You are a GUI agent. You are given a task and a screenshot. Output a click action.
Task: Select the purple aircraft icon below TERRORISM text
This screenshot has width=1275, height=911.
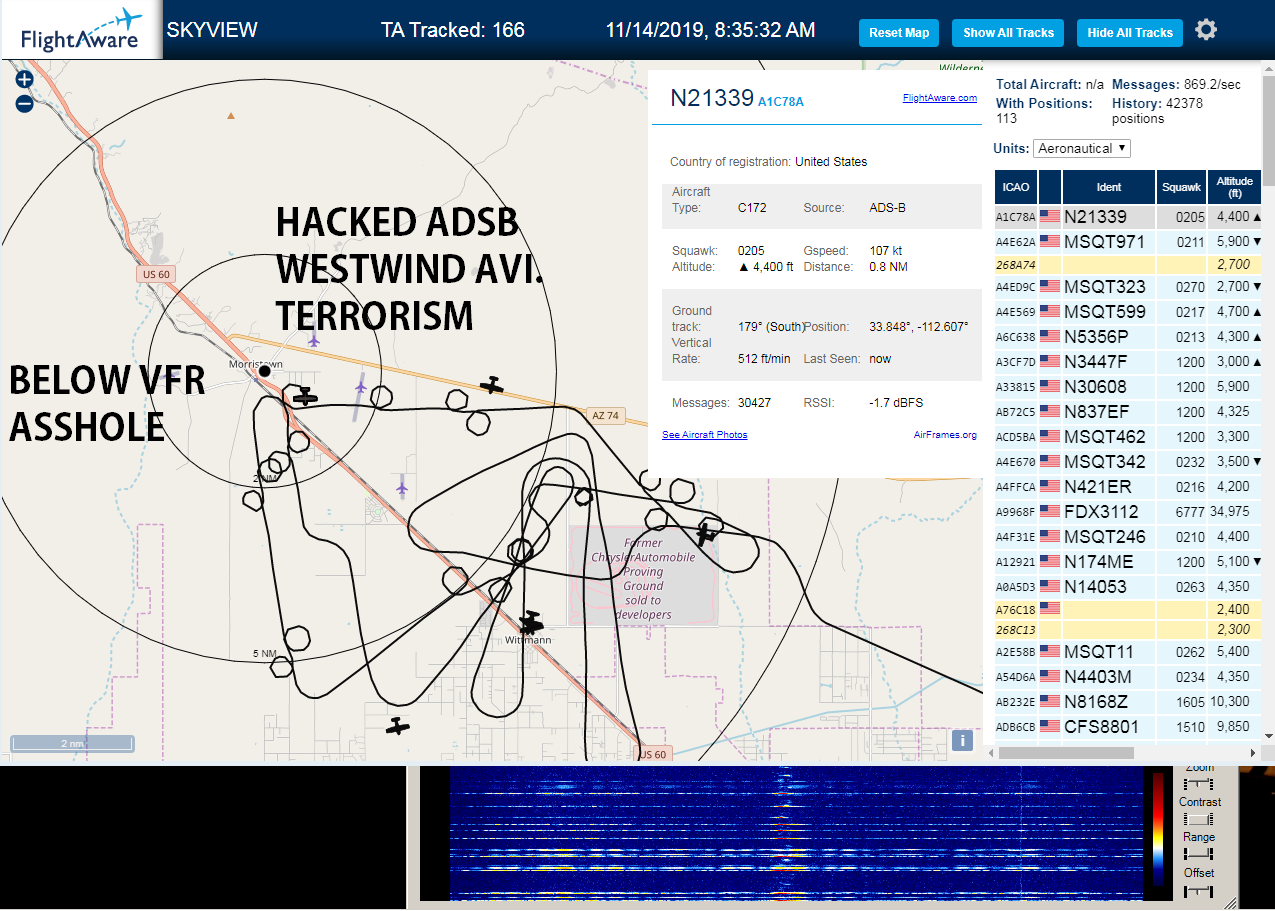[x=314, y=340]
